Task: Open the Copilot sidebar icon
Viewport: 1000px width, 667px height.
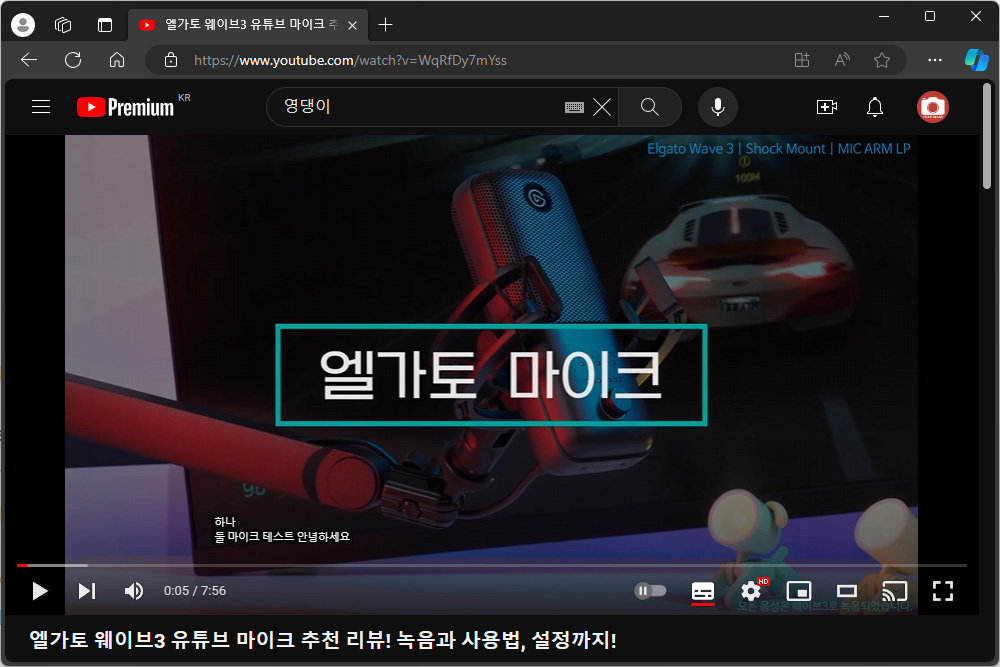Action: [976, 60]
